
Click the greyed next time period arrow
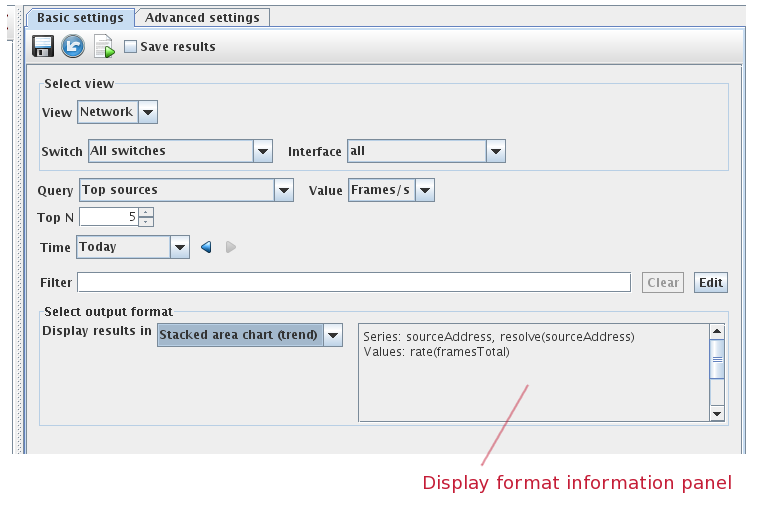pyautogui.click(x=231, y=247)
